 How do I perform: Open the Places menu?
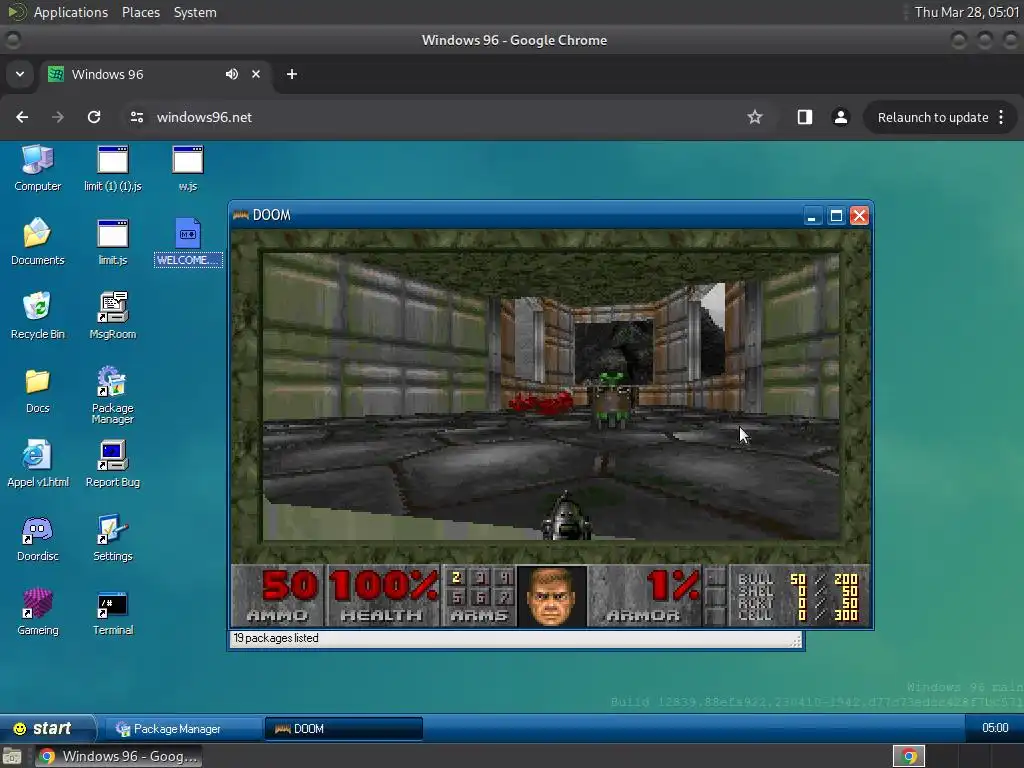pyautogui.click(x=140, y=12)
